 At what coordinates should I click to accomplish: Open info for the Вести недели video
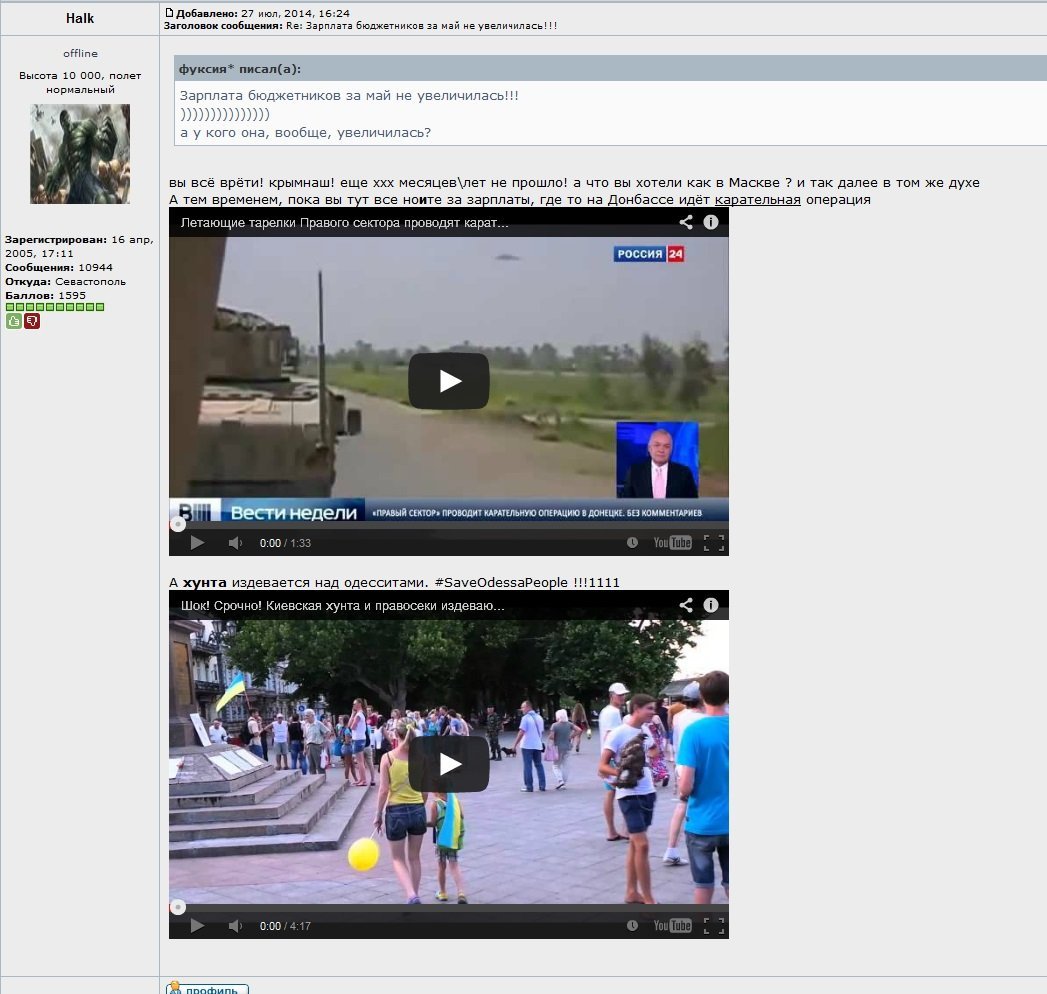tap(711, 222)
